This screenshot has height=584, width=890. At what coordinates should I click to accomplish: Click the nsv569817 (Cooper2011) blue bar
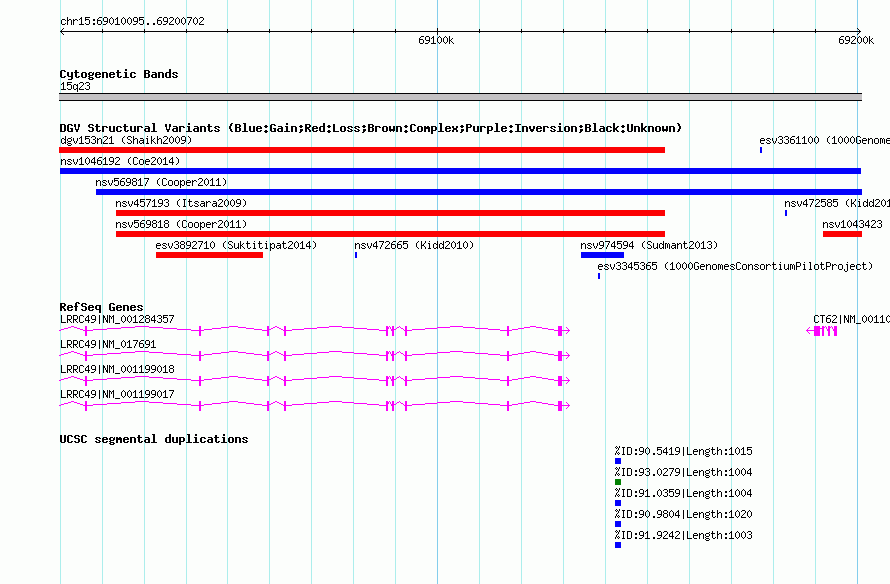tap(479, 192)
